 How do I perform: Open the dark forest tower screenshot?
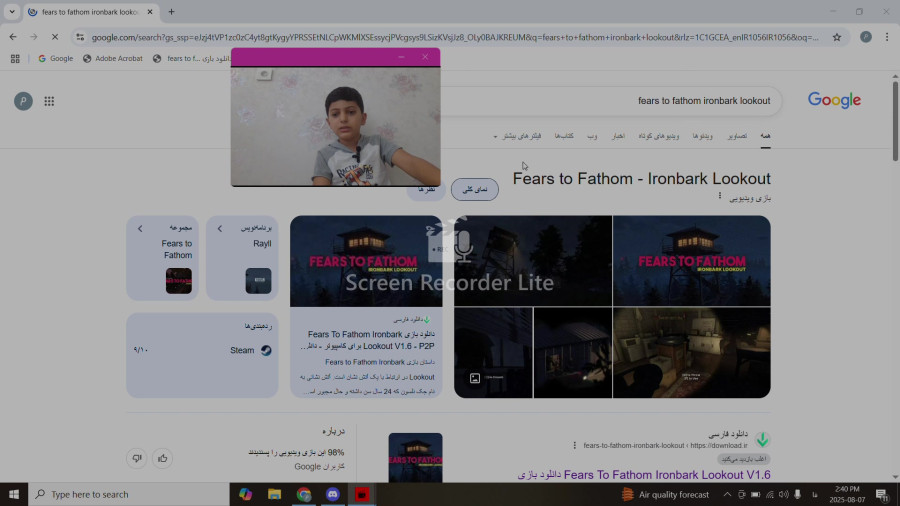coord(533,261)
